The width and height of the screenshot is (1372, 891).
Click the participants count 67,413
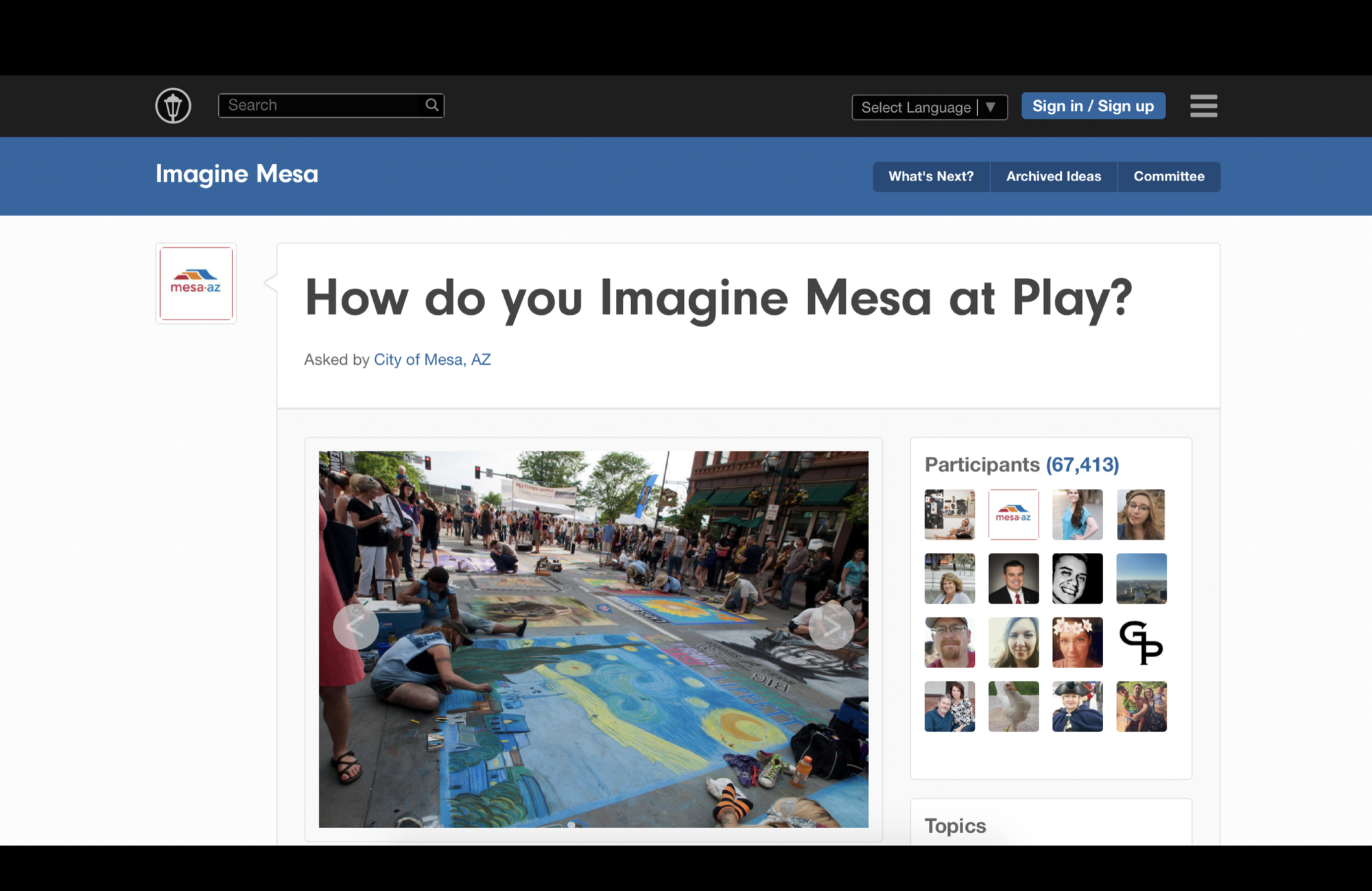coord(1082,464)
